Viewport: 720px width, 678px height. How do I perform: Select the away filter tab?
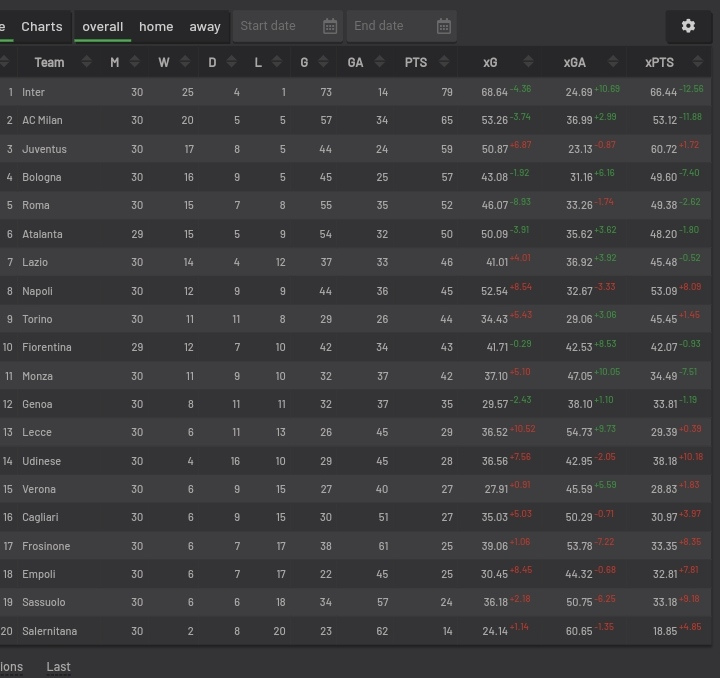click(205, 27)
